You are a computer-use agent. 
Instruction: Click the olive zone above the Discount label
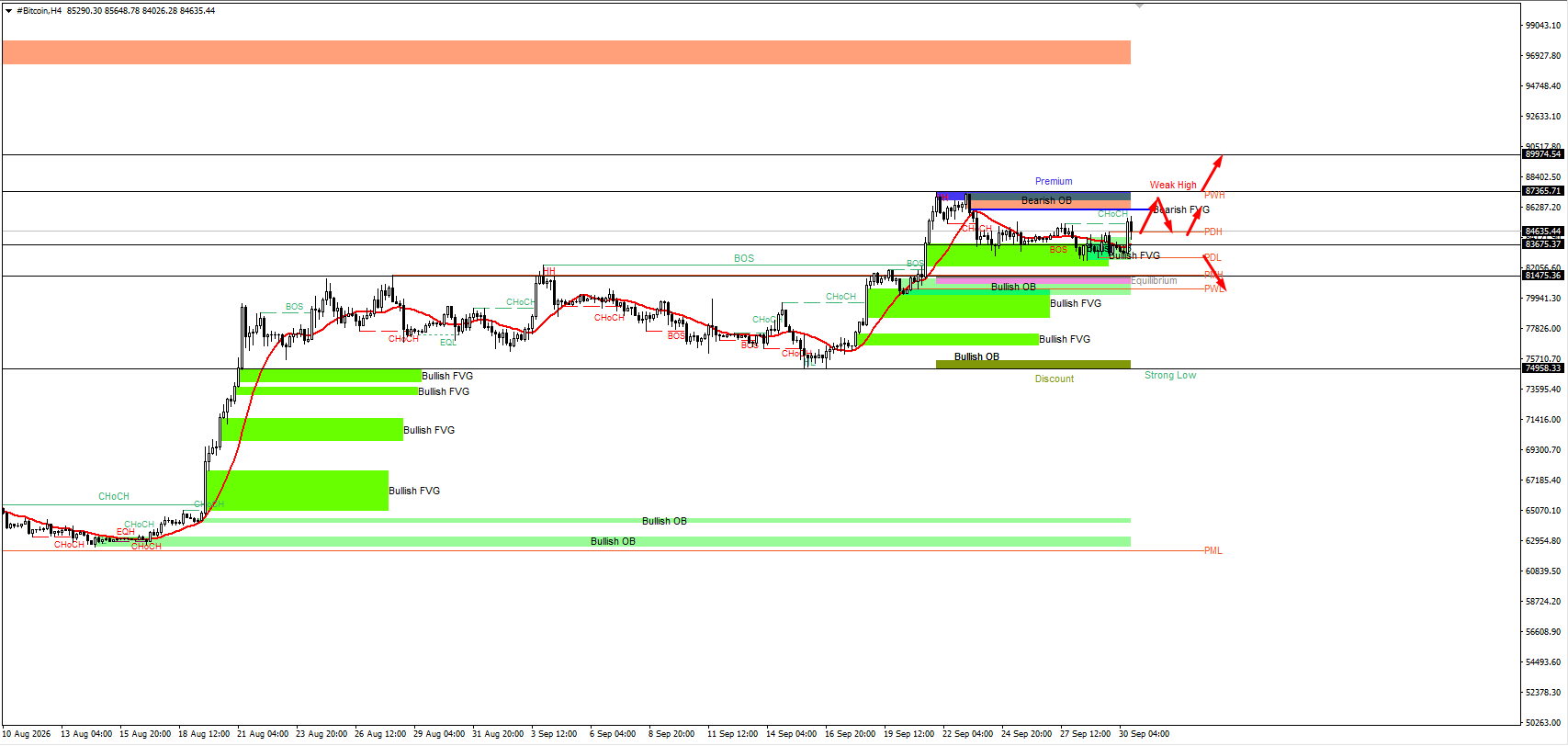[1033, 365]
